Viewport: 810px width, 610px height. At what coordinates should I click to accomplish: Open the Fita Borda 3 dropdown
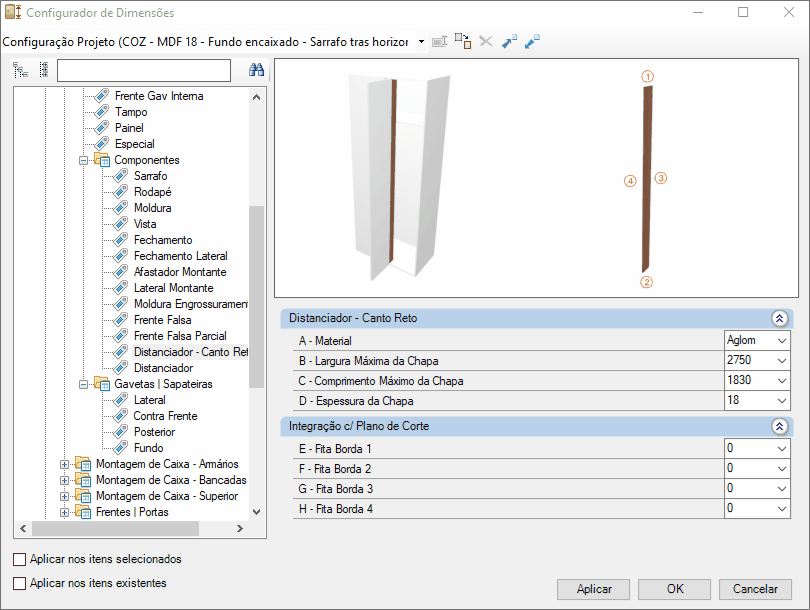[782, 489]
